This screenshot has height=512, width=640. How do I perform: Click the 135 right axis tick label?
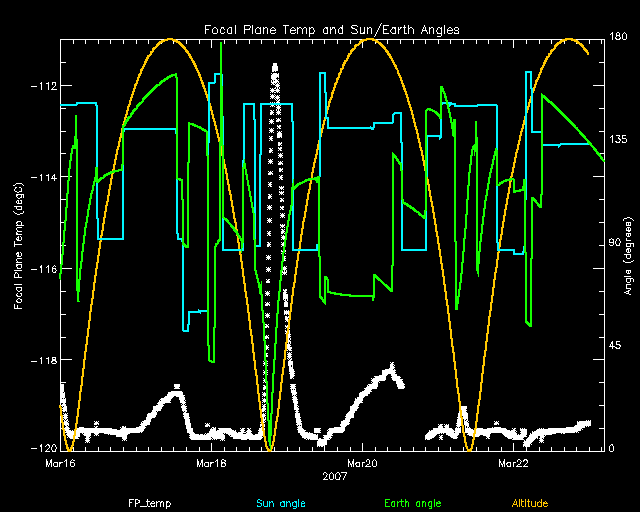point(618,141)
